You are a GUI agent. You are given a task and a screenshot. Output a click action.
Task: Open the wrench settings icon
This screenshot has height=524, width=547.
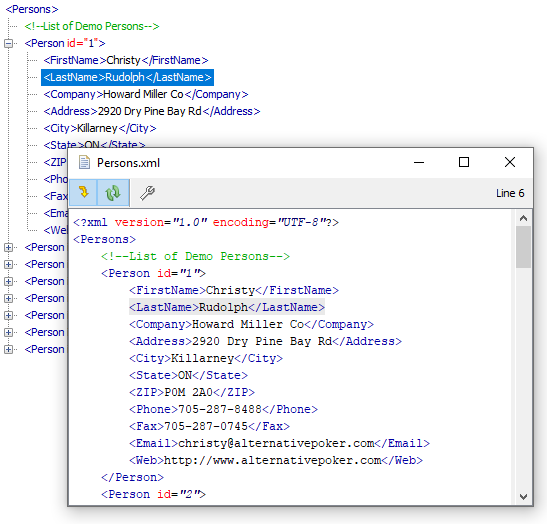tap(147, 193)
